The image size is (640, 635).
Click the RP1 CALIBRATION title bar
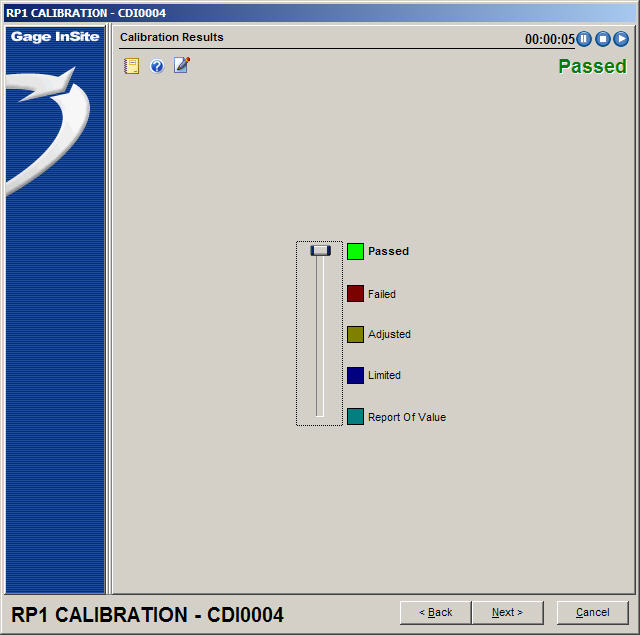(x=320, y=13)
